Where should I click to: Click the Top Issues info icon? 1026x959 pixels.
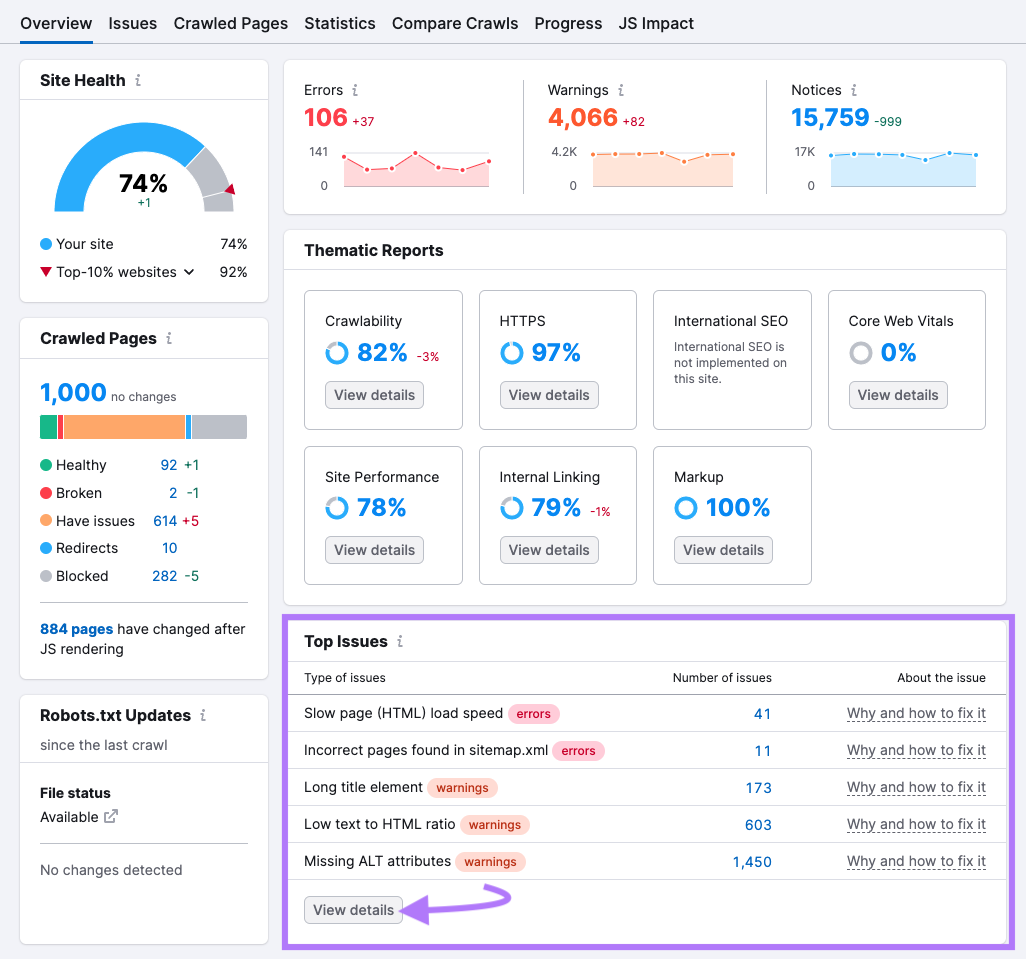tap(400, 642)
